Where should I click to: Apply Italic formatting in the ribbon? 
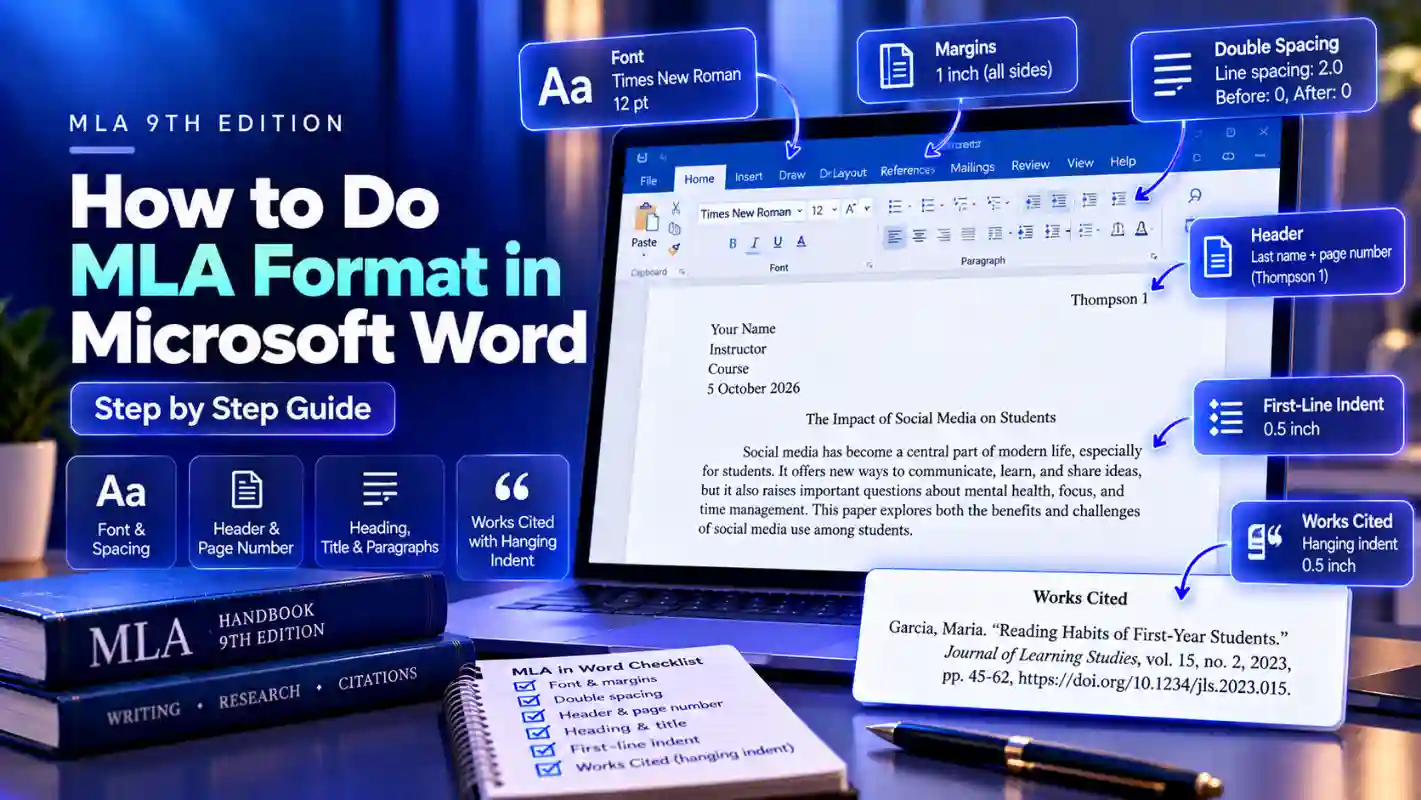(754, 243)
